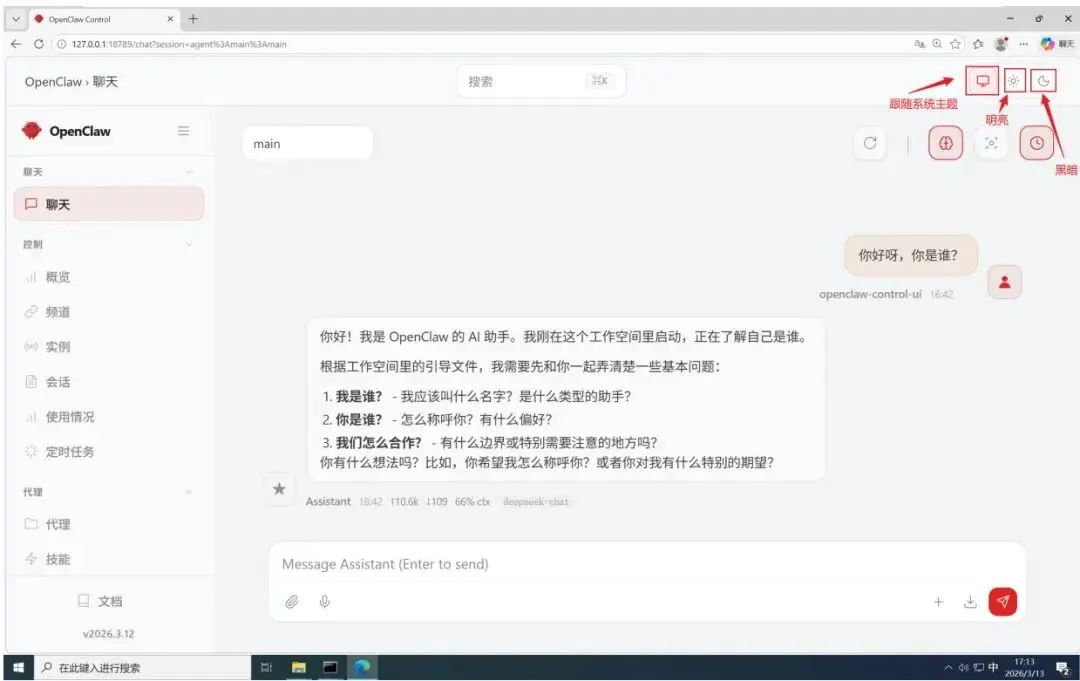Screen dimensions: 1080x681
Task: Click the Message Assistant input field
Action: (x=646, y=564)
